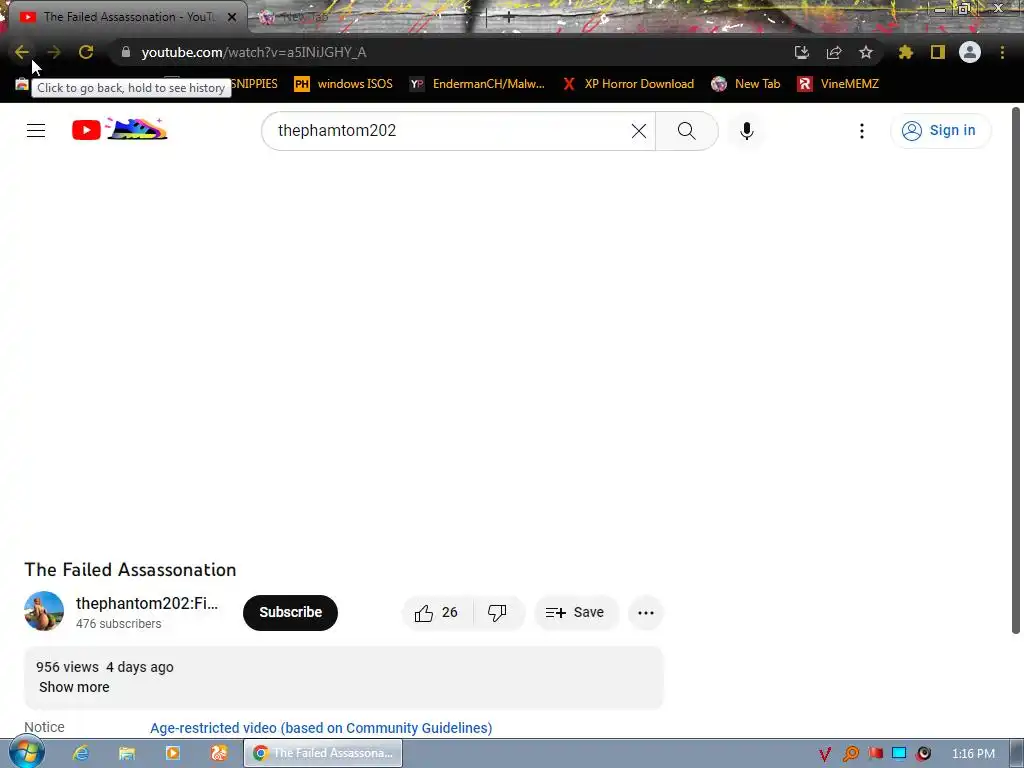Click the Sign in button
Screen dimensions: 1024x768
[940, 131]
